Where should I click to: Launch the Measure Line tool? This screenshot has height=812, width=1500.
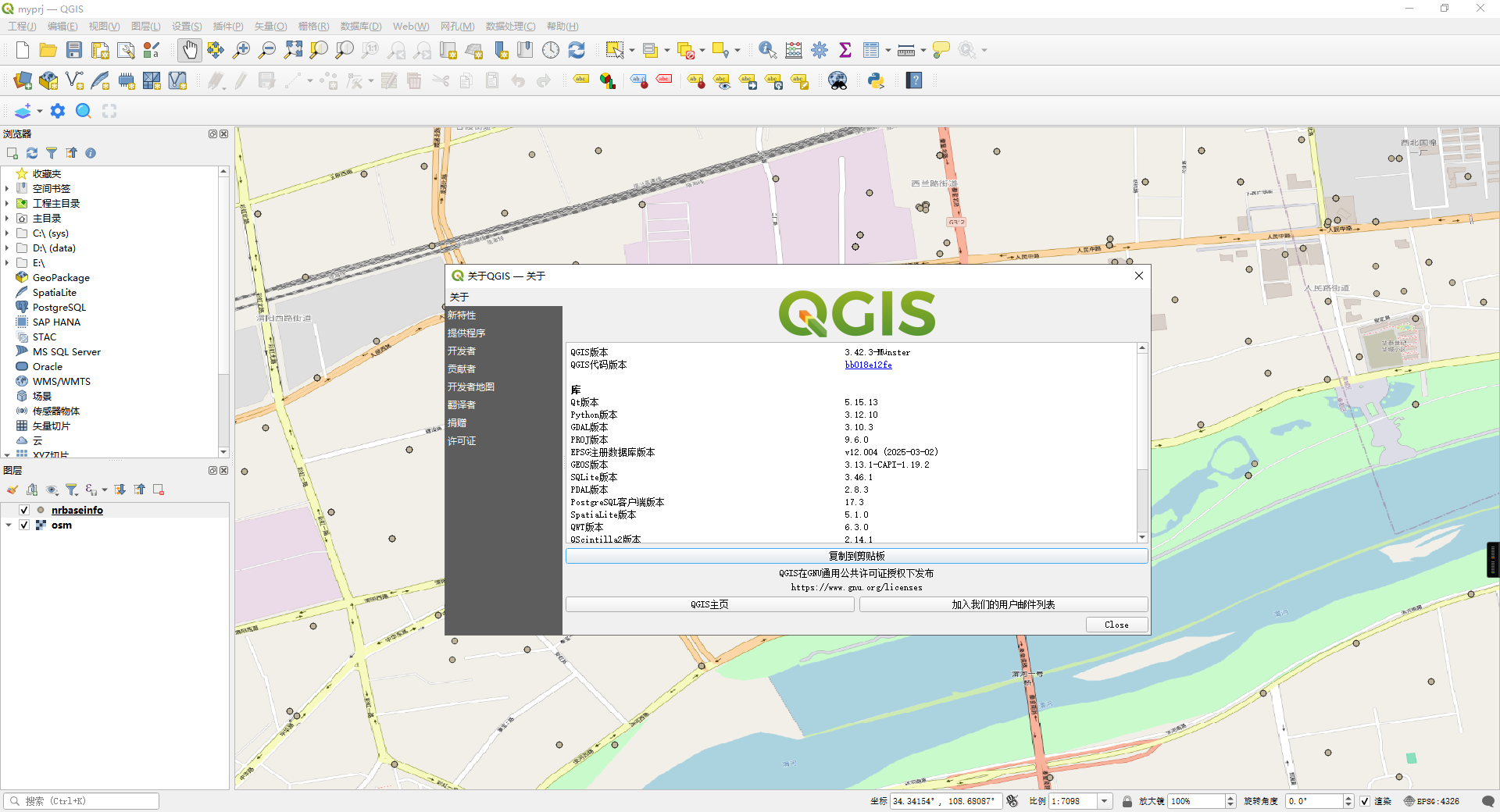click(x=906, y=49)
